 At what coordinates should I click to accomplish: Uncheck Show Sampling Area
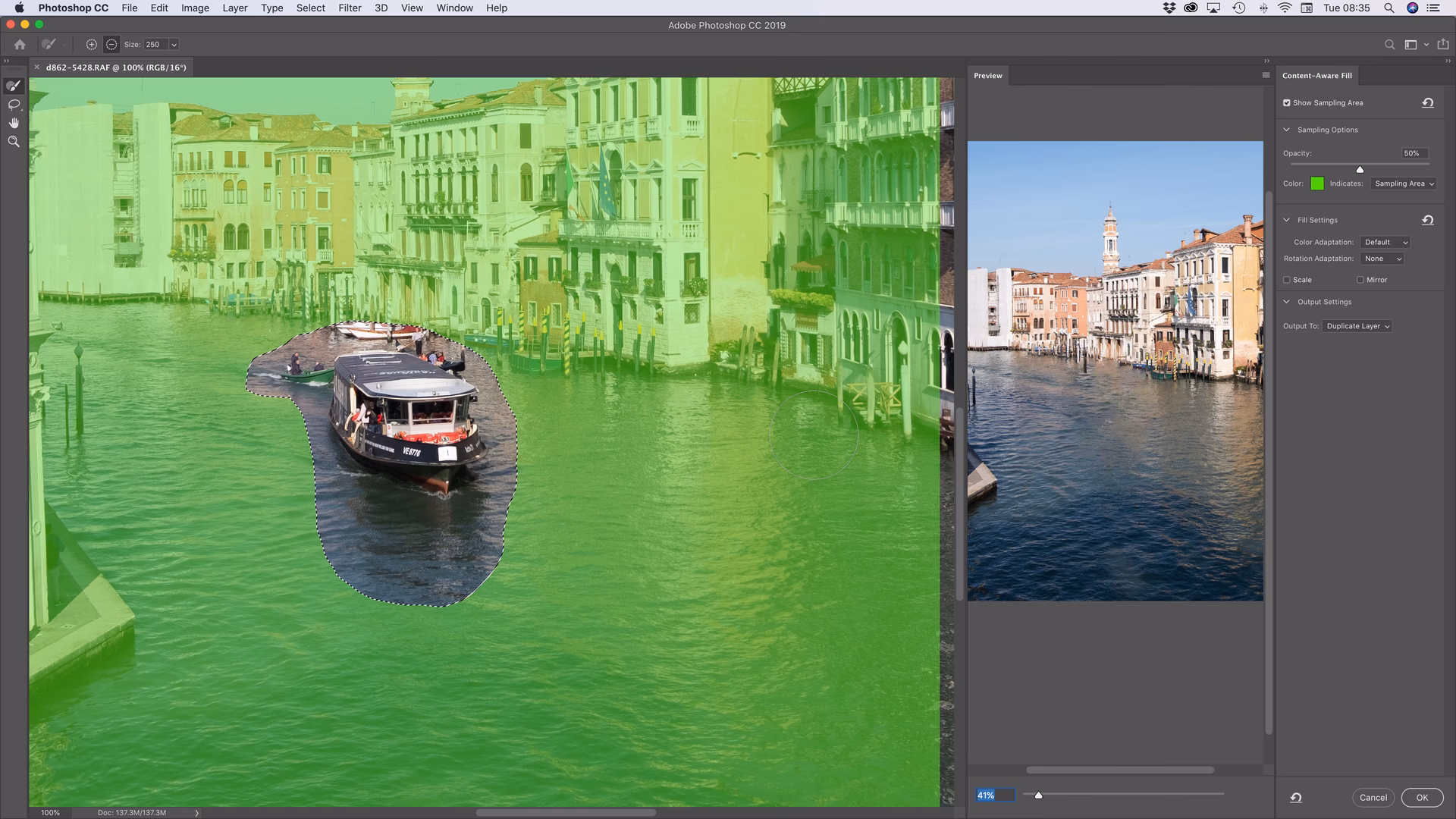tap(1286, 102)
